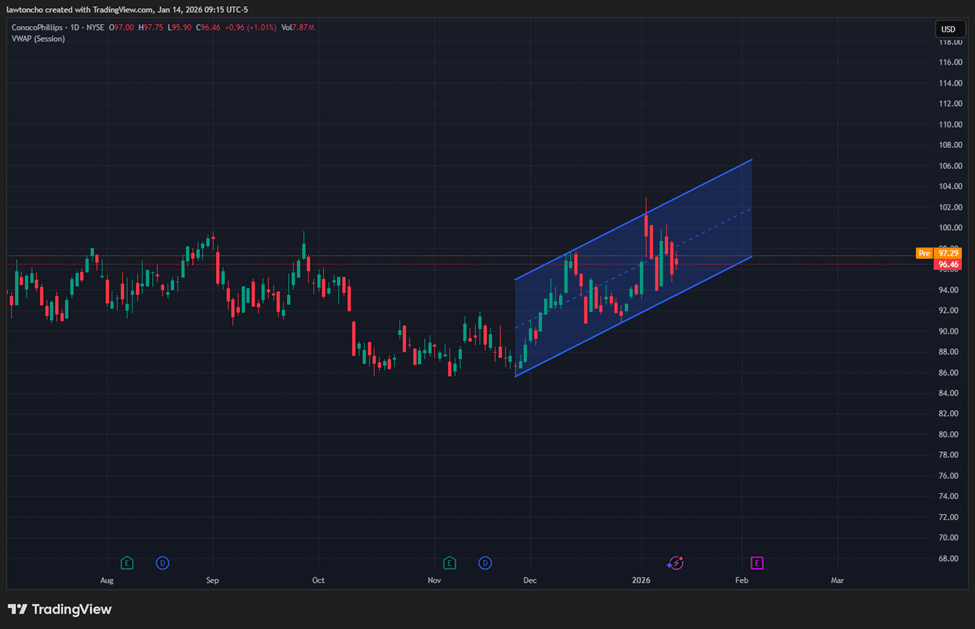Click the 116.00 price axis label
The width and height of the screenshot is (975, 629).
[x=950, y=62]
